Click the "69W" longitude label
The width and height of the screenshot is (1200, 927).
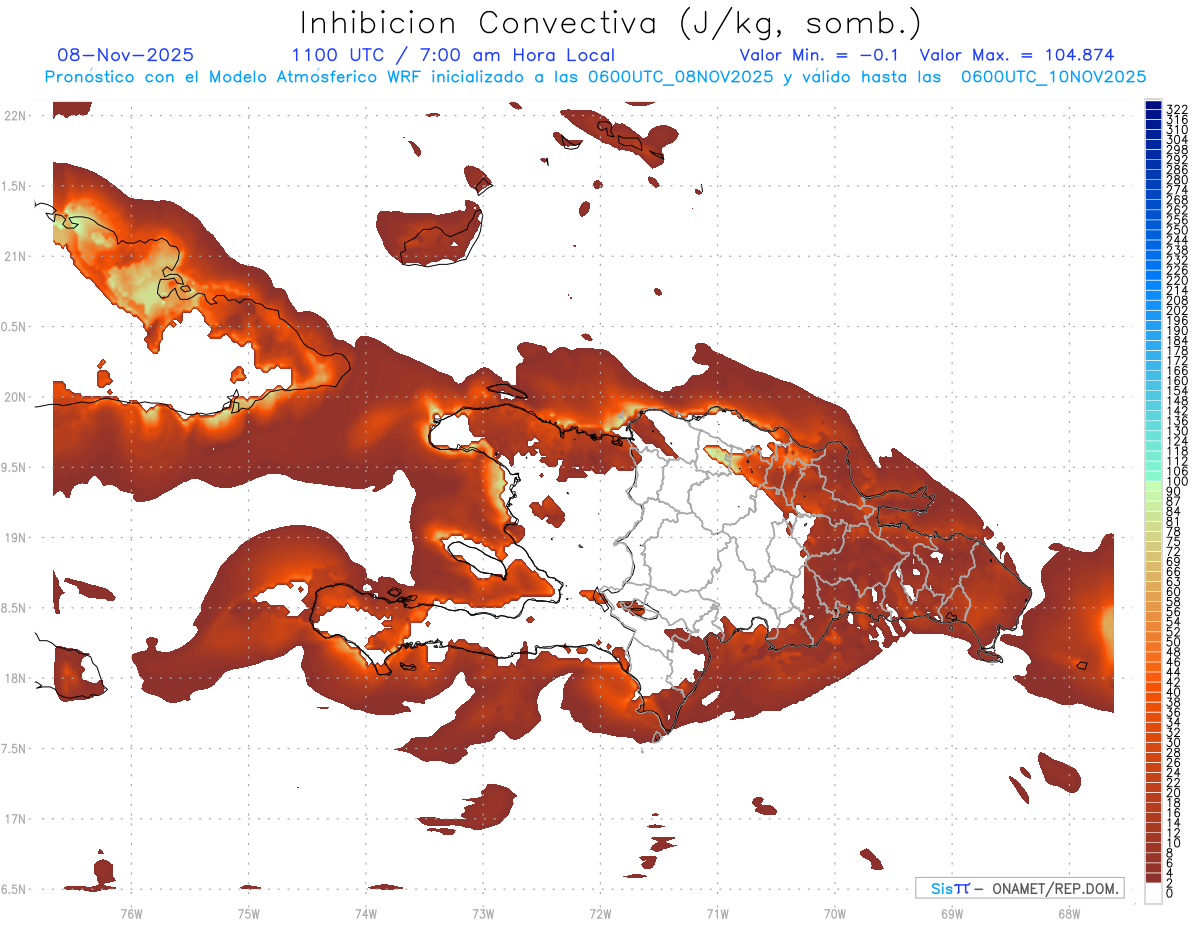[x=952, y=913]
